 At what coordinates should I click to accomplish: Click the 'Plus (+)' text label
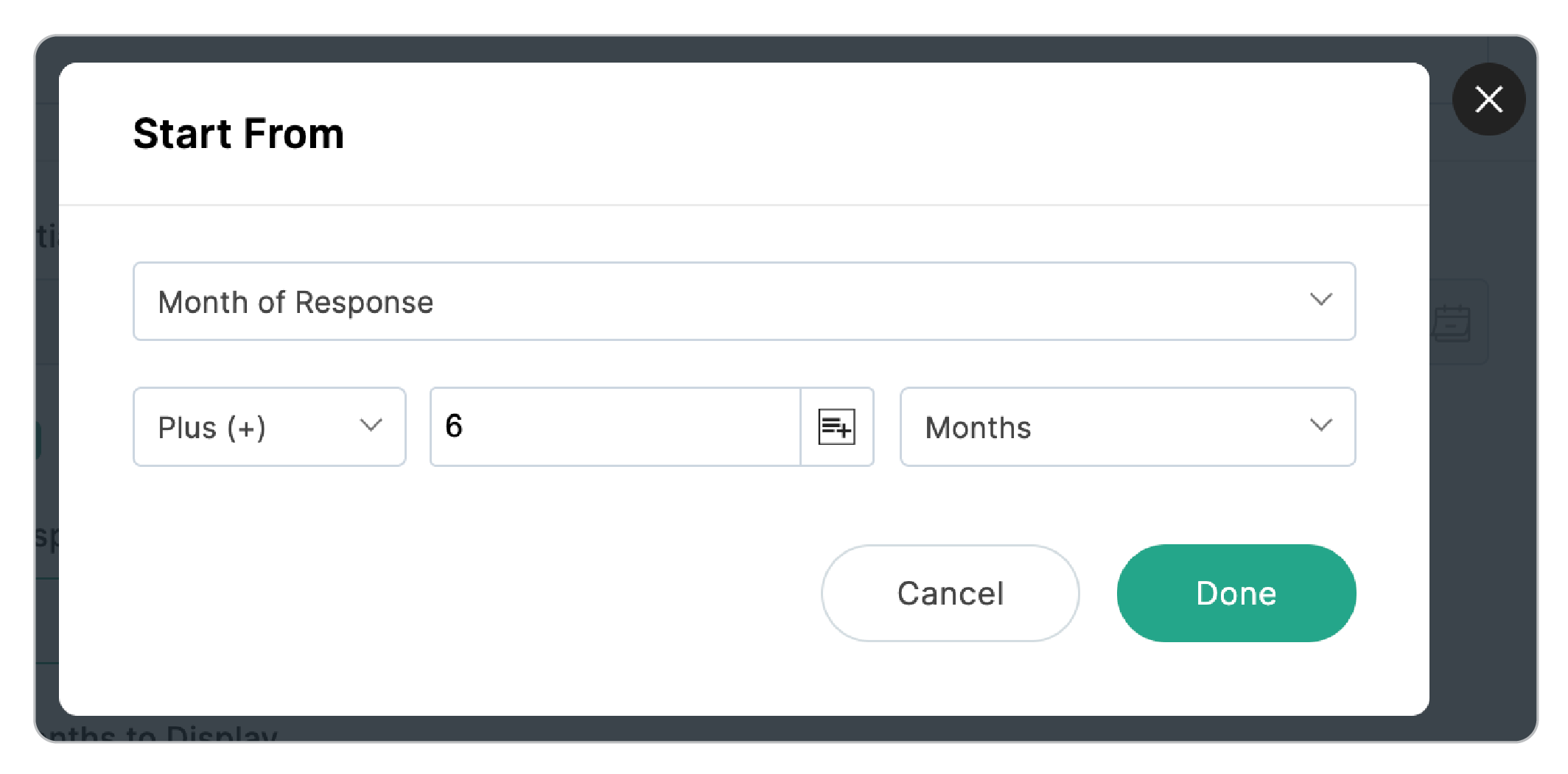212,428
